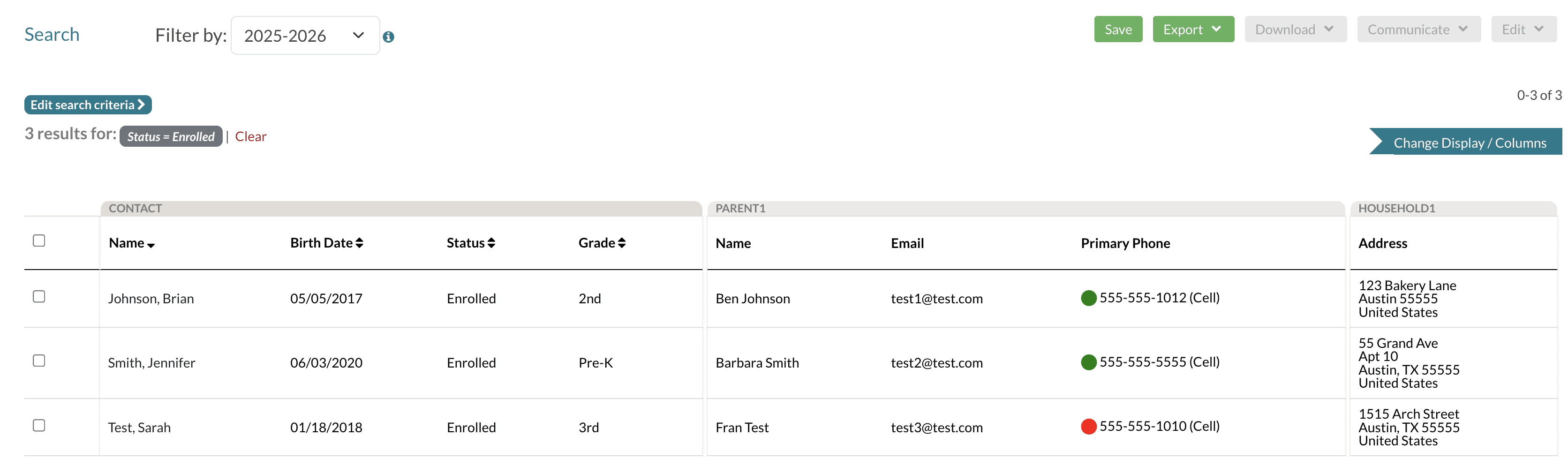Click the red phone status dot for Fran Test
1568x466 pixels.
point(1088,427)
